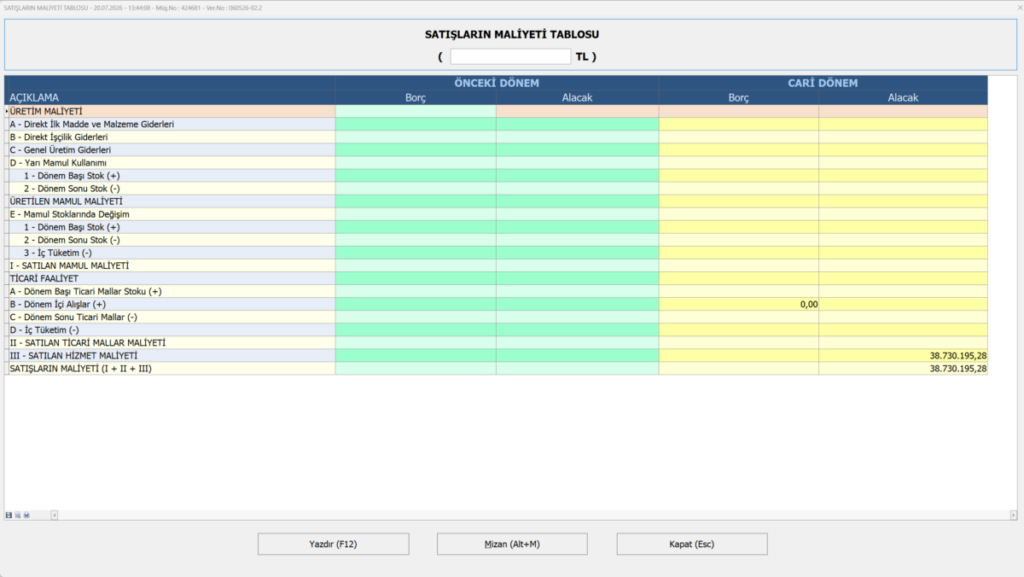This screenshot has width=1024, height=577.
Task: Select B - Dönem İçi Alışlar (+) row
Action: [496, 304]
